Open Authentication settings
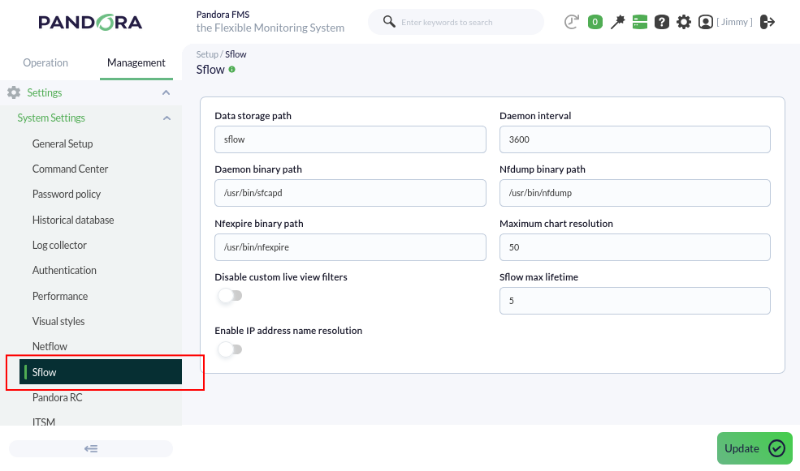 [x=64, y=270]
